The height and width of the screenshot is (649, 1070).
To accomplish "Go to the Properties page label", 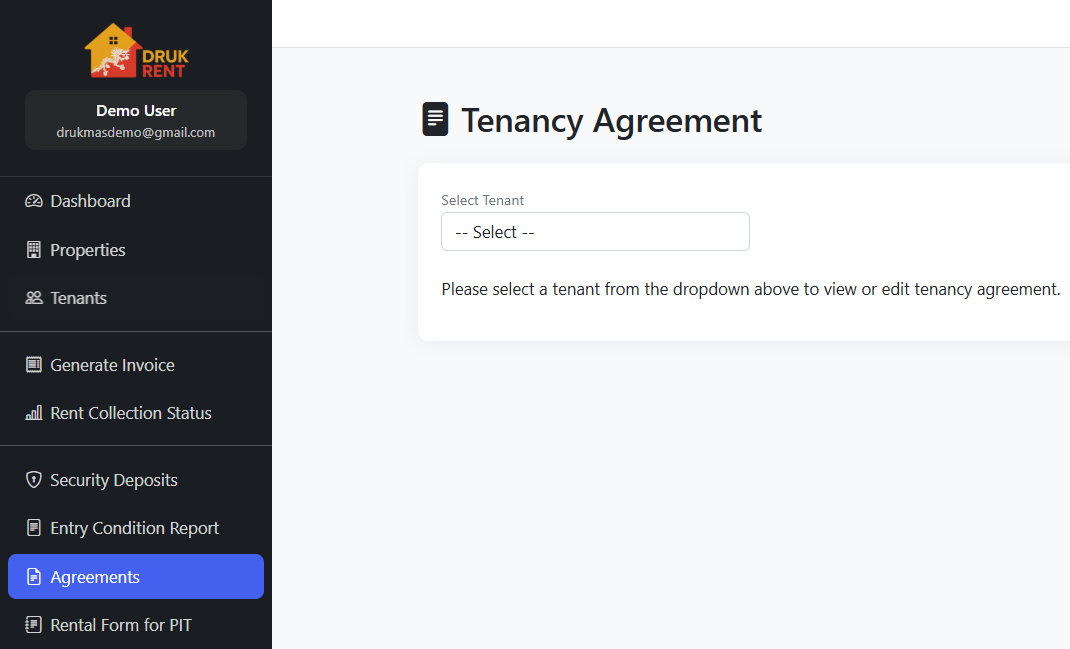I will pyautogui.click(x=88, y=250).
